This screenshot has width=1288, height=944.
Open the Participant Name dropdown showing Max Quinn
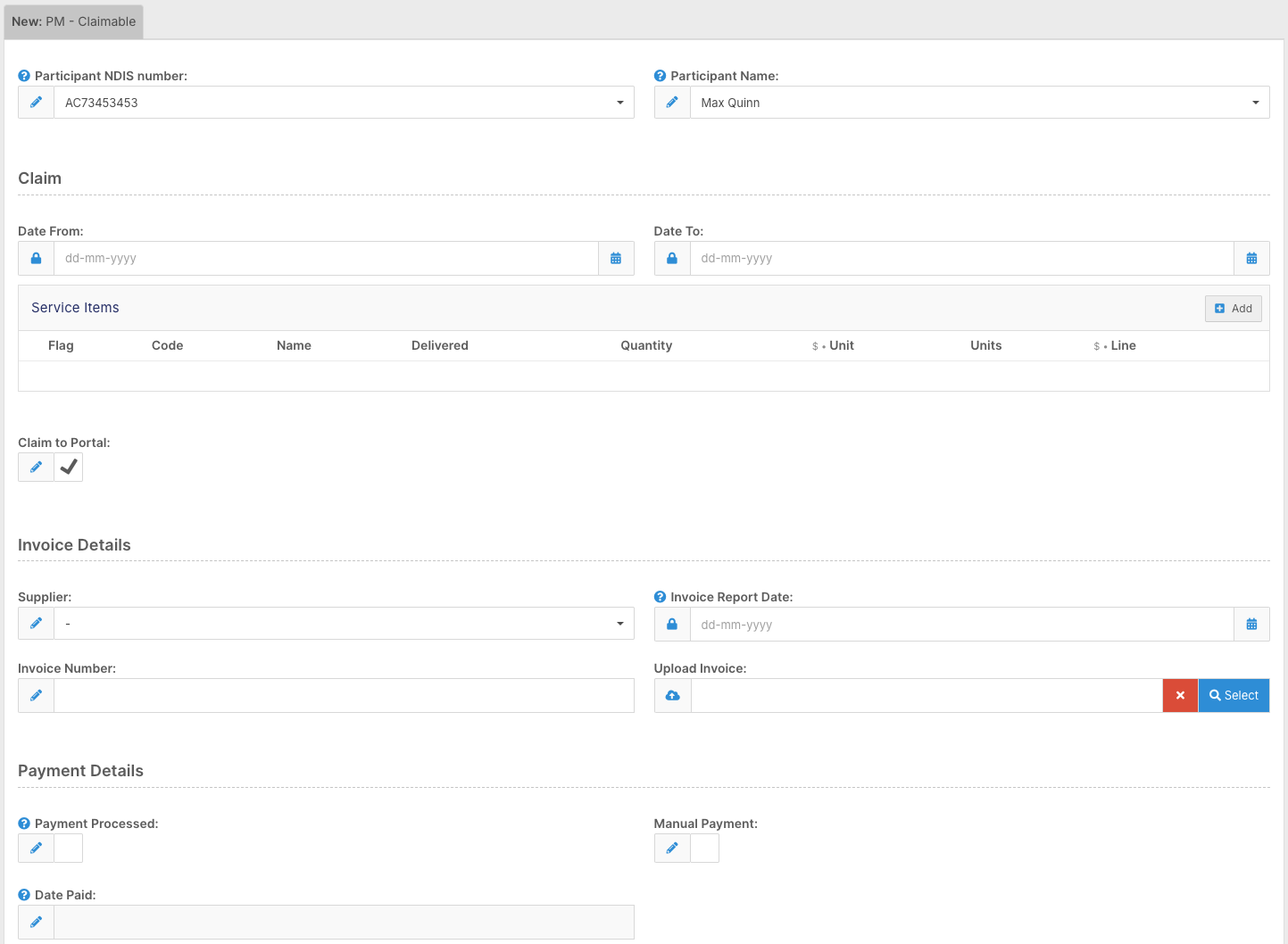[979, 103]
